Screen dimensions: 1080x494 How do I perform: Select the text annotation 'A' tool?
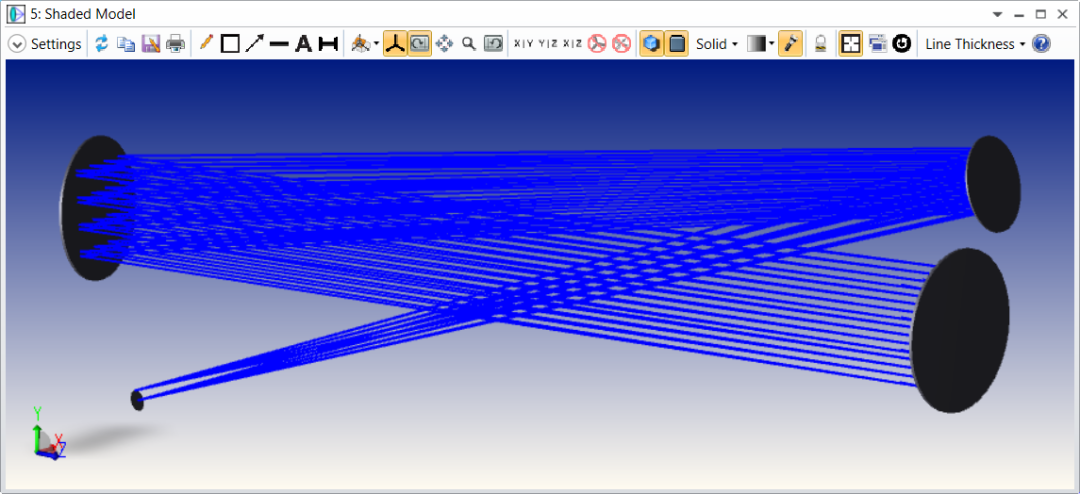tap(303, 44)
